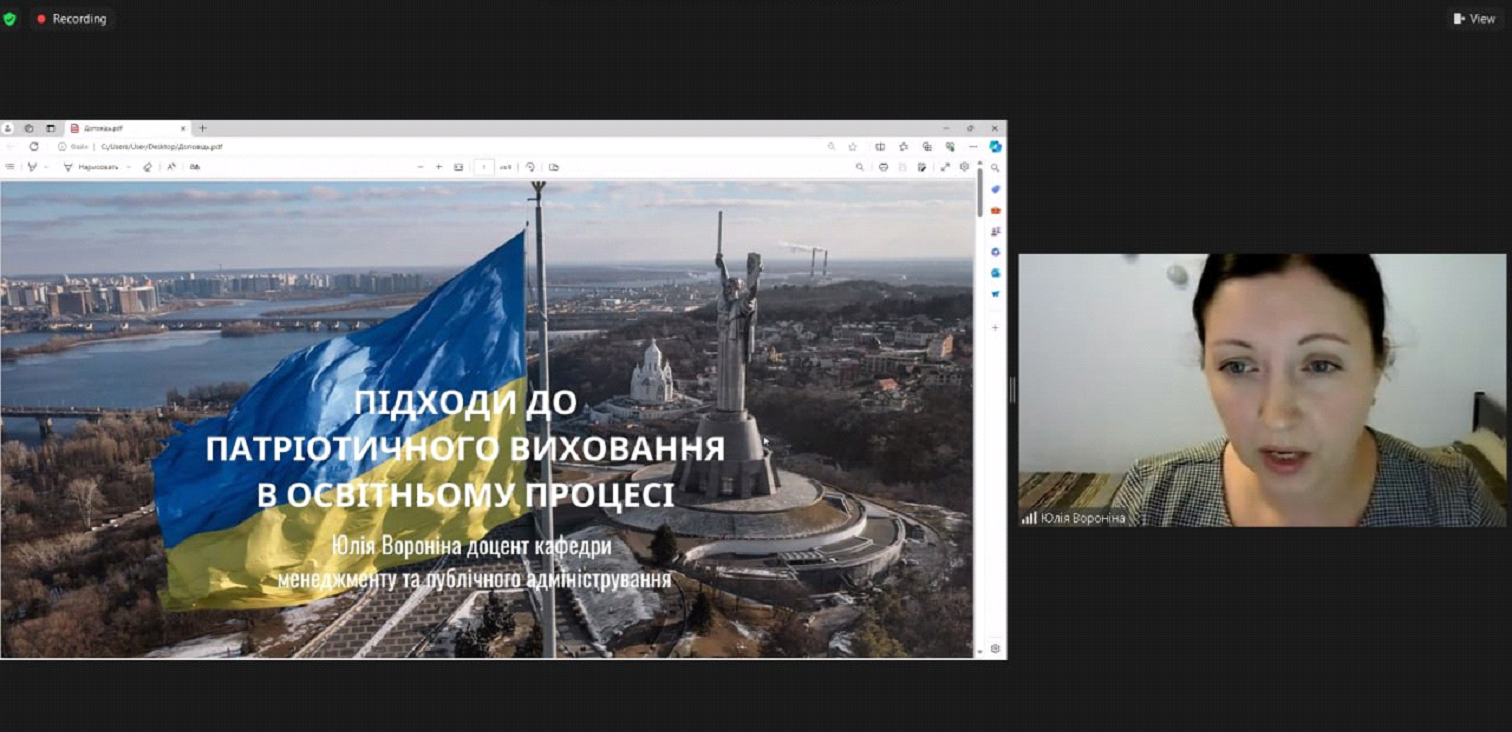Enter PDF full screen mode
The height and width of the screenshot is (732, 1512).
945,167
